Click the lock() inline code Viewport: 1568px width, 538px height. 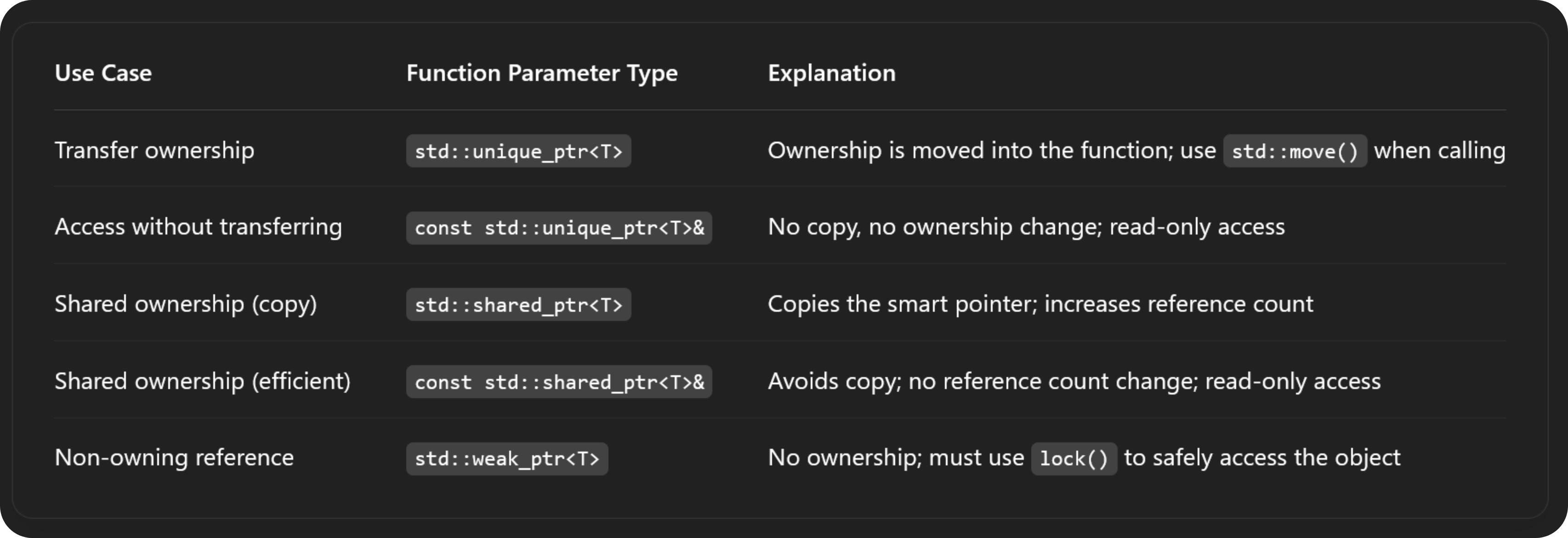(x=1074, y=459)
